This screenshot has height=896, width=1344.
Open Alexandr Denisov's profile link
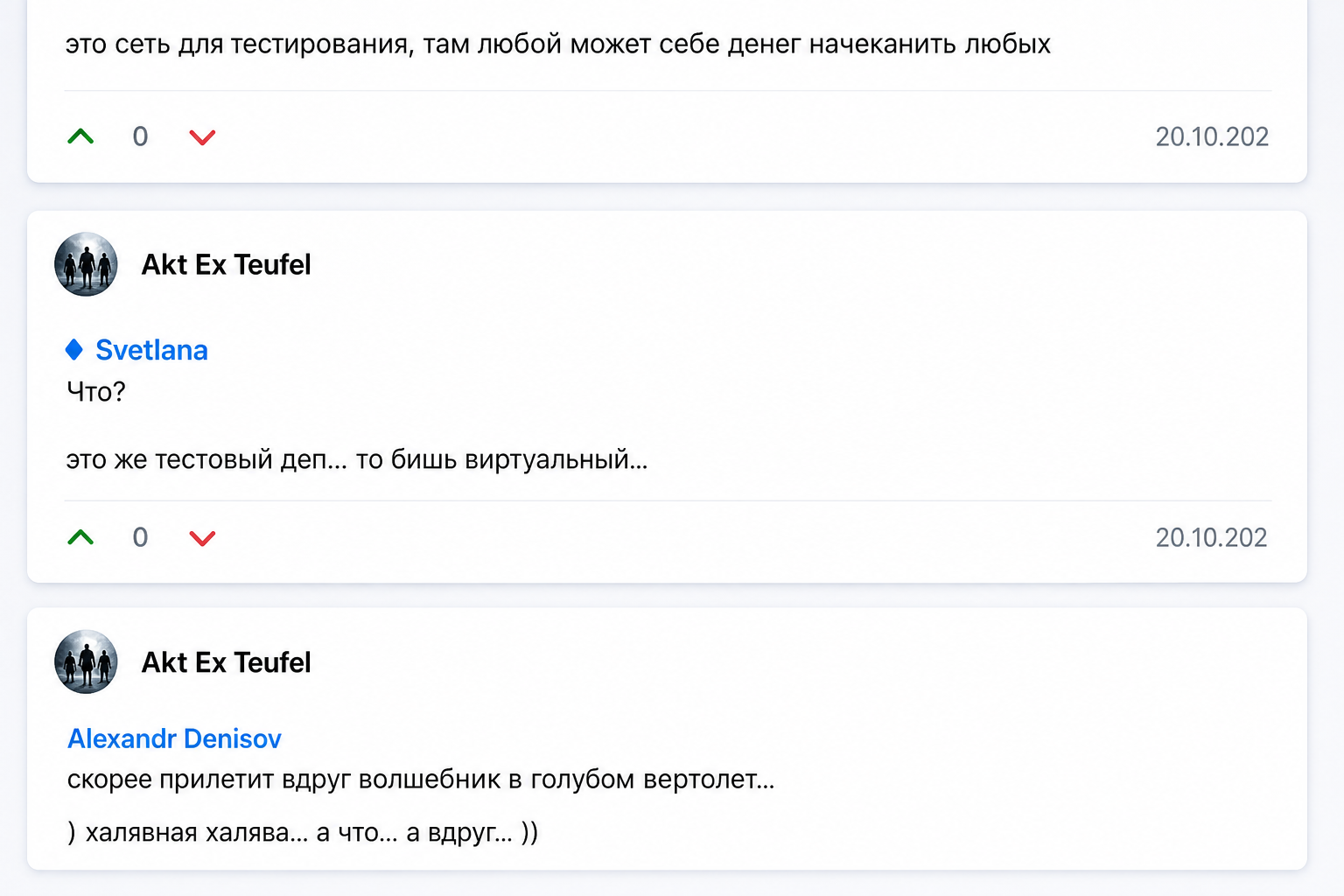(x=174, y=738)
